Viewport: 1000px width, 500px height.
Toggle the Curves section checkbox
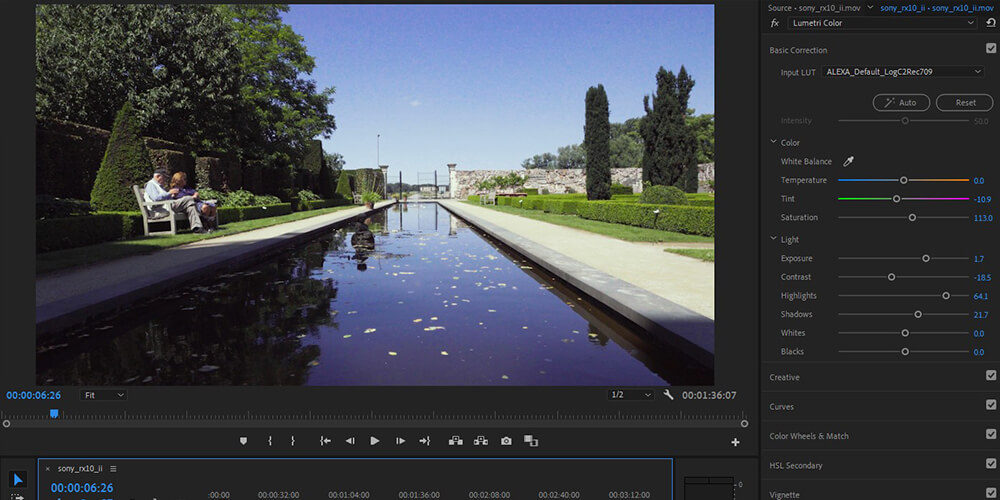[x=990, y=405]
